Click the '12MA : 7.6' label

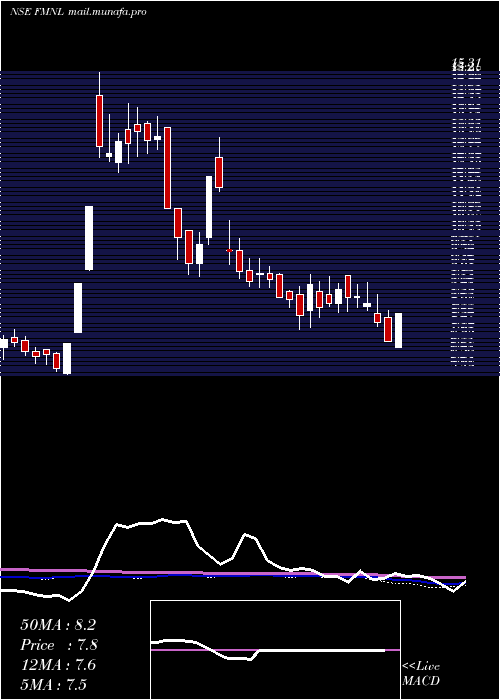pyautogui.click(x=58, y=665)
